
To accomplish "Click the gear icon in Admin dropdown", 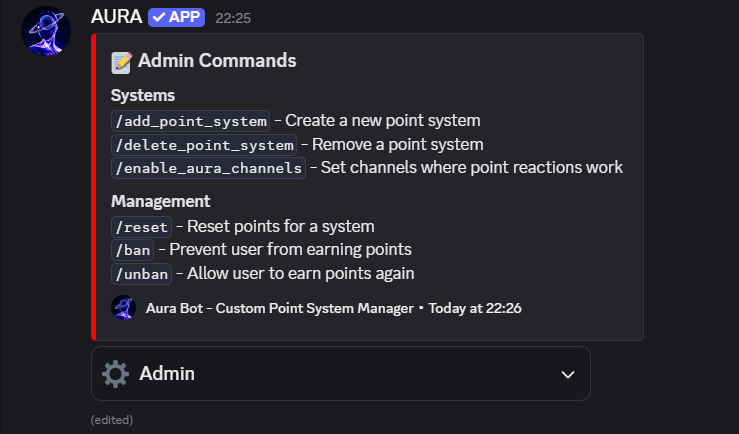I will [x=115, y=374].
